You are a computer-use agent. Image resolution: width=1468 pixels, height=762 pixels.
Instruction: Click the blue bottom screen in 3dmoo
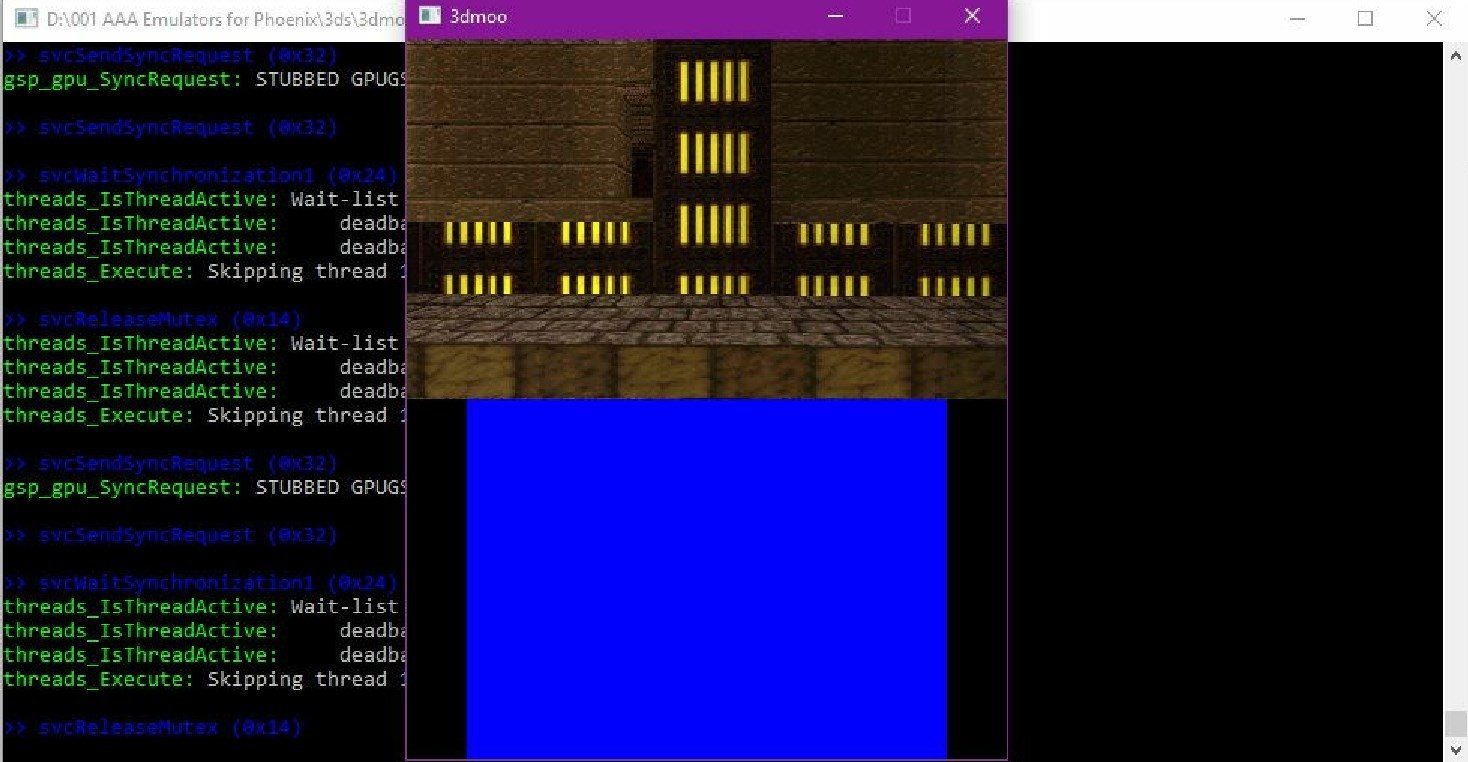pos(706,579)
